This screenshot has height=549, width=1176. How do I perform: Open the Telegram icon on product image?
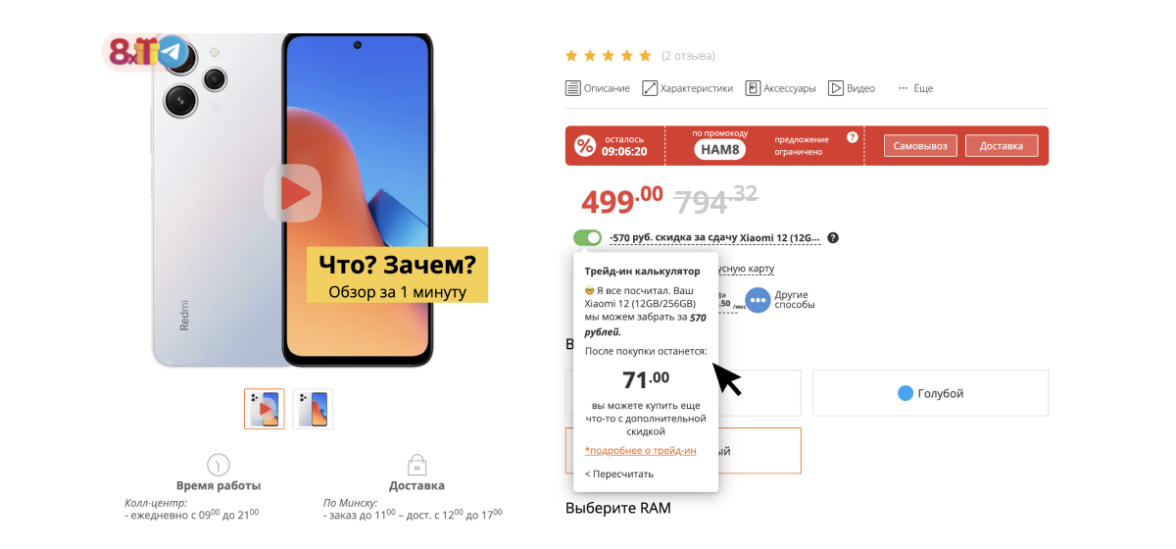pyautogui.click(x=173, y=51)
